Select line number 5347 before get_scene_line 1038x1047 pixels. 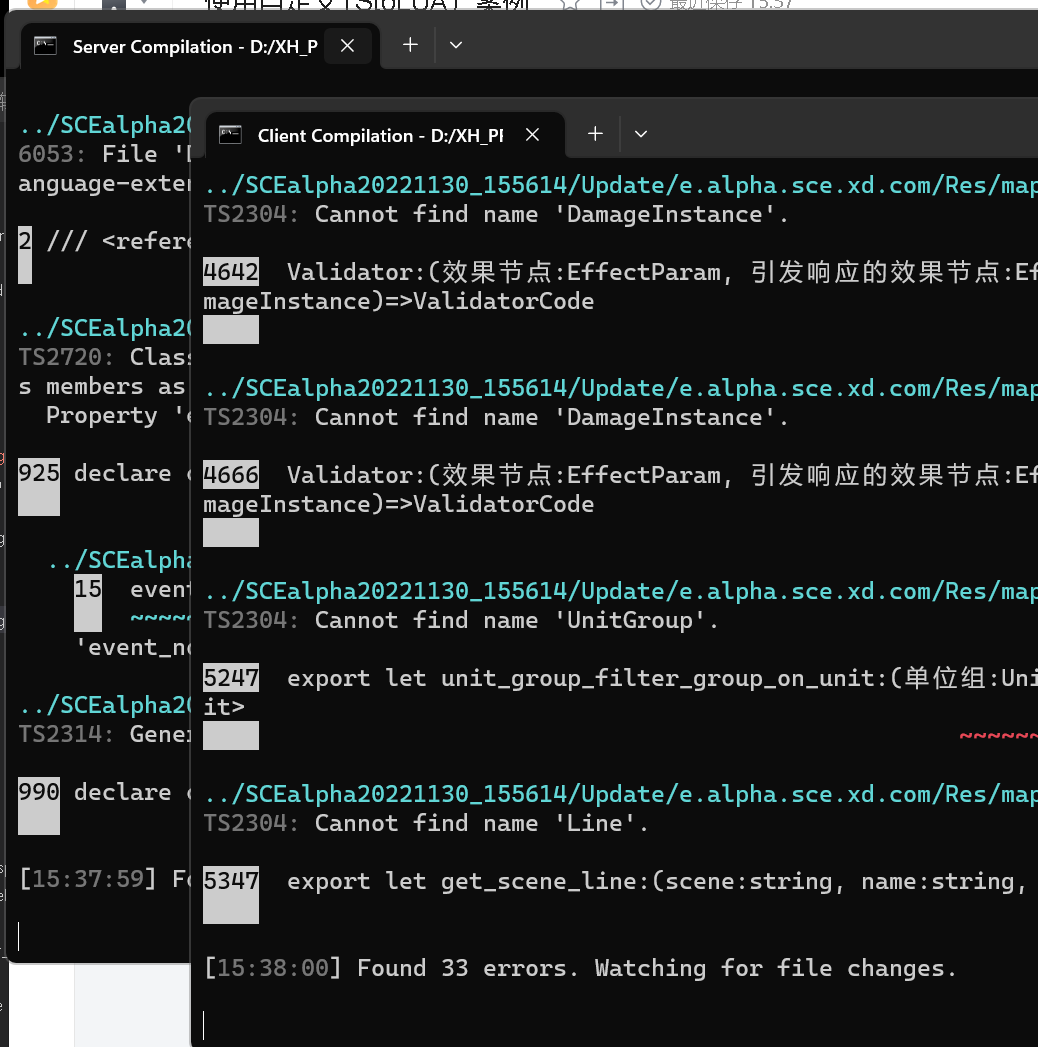[x=231, y=881]
